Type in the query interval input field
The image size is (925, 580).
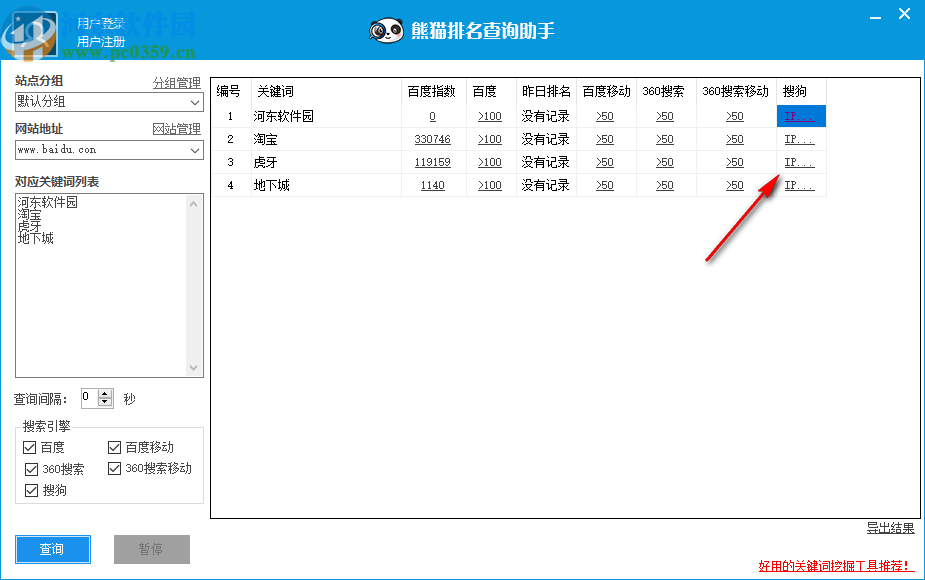click(x=88, y=397)
